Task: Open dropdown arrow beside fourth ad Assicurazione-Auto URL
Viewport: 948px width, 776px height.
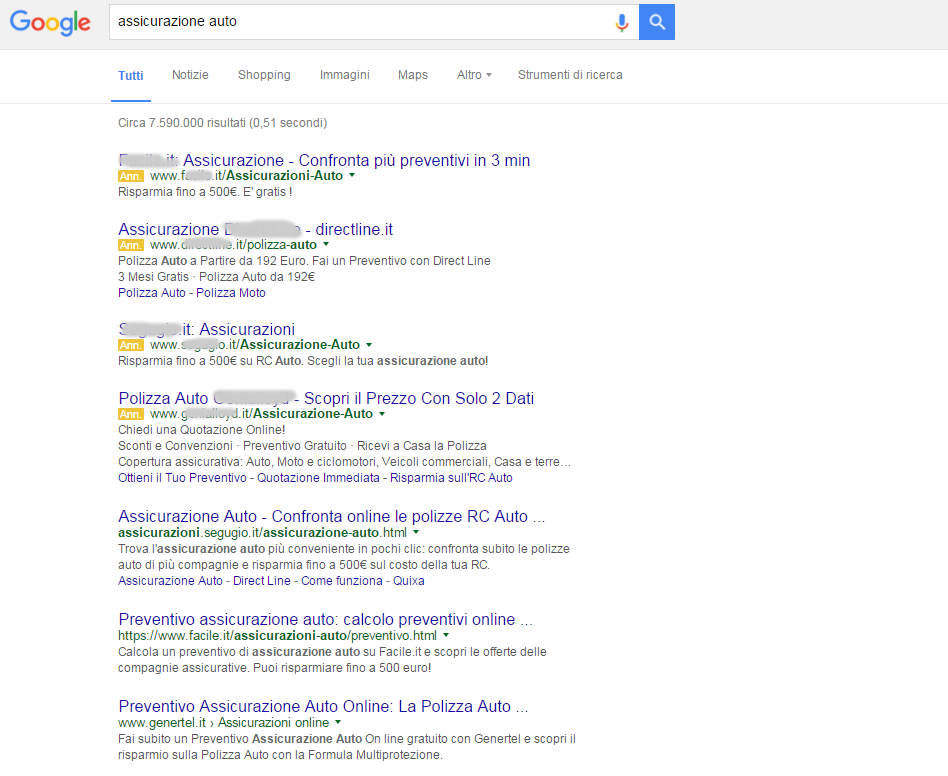Action: click(x=382, y=414)
